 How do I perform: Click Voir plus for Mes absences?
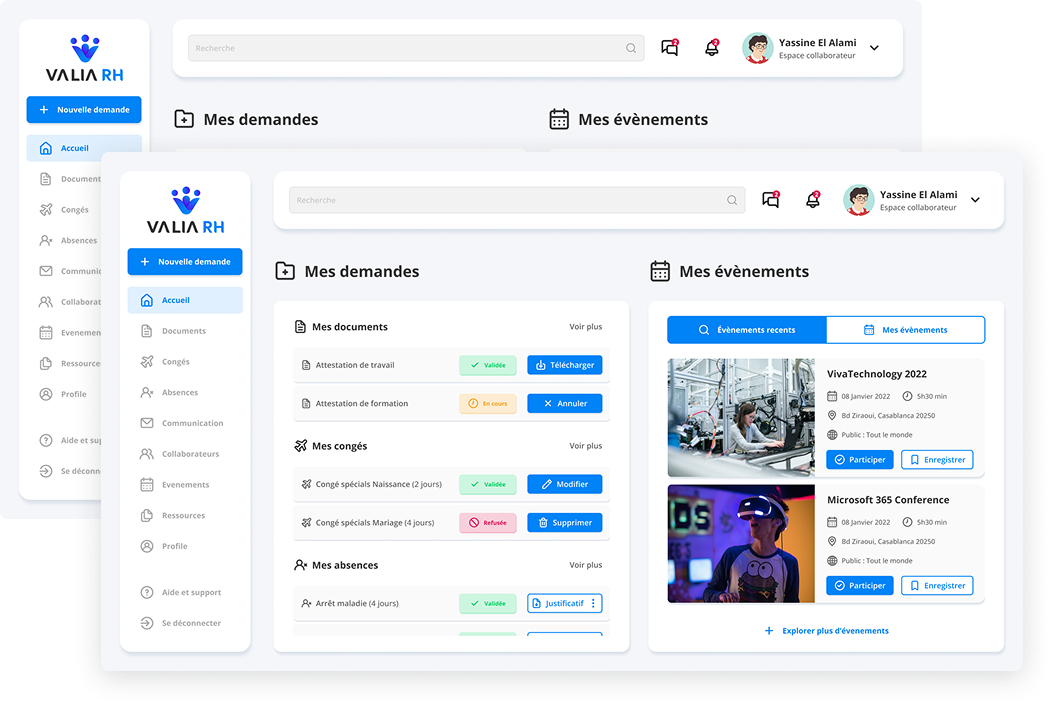click(586, 565)
